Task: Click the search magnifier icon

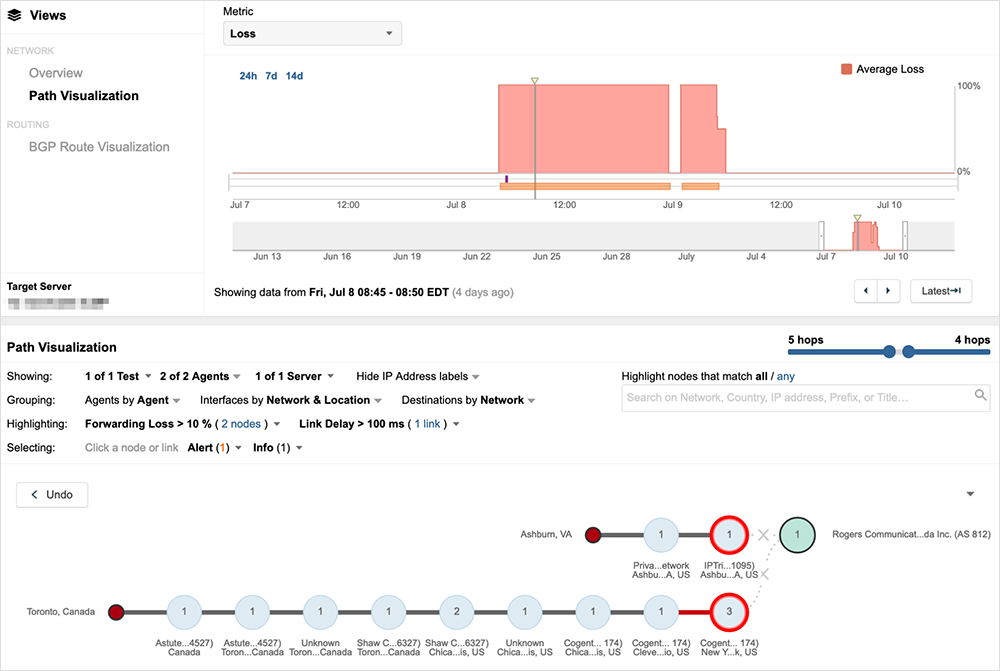Action: click(981, 396)
